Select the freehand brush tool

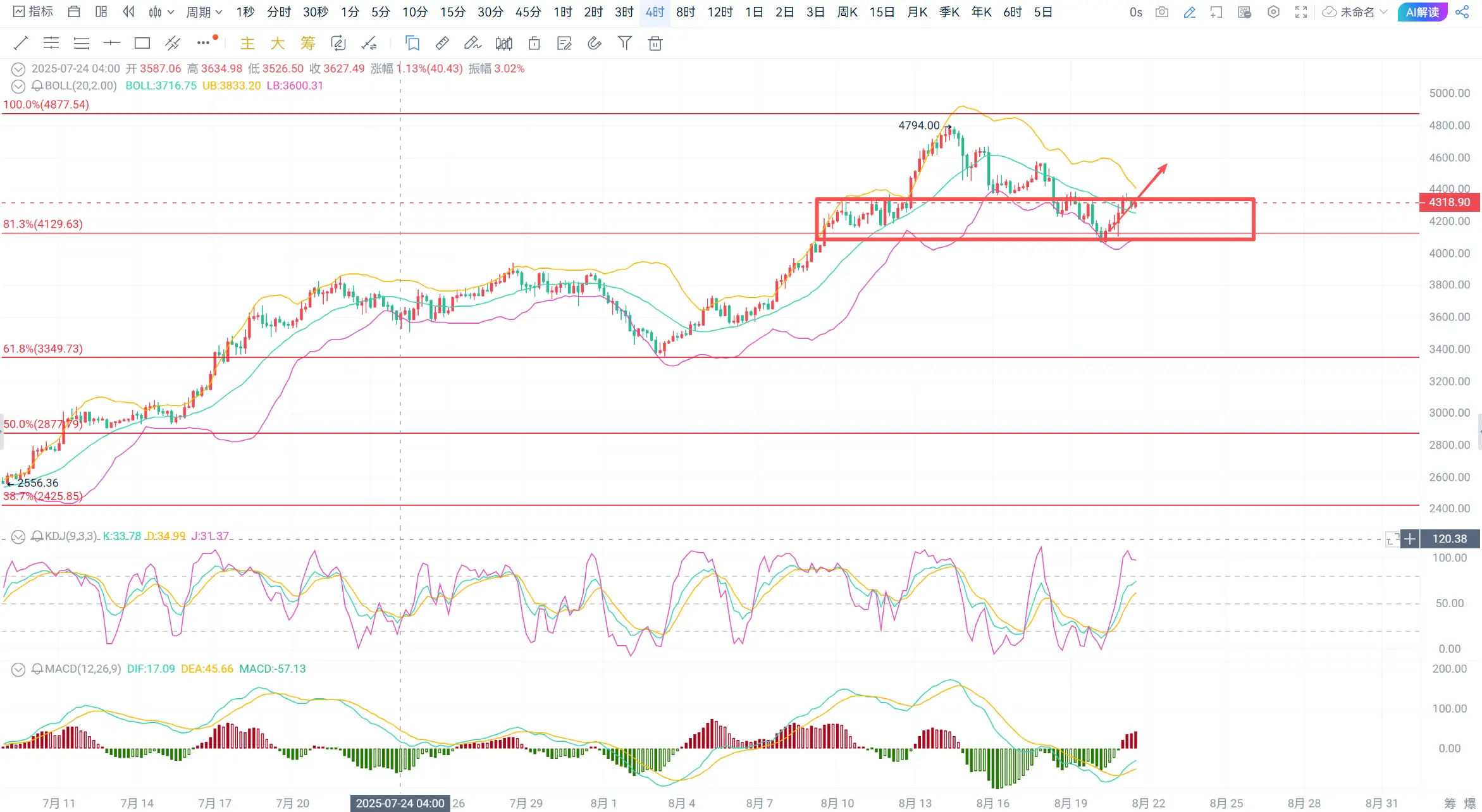(x=472, y=43)
